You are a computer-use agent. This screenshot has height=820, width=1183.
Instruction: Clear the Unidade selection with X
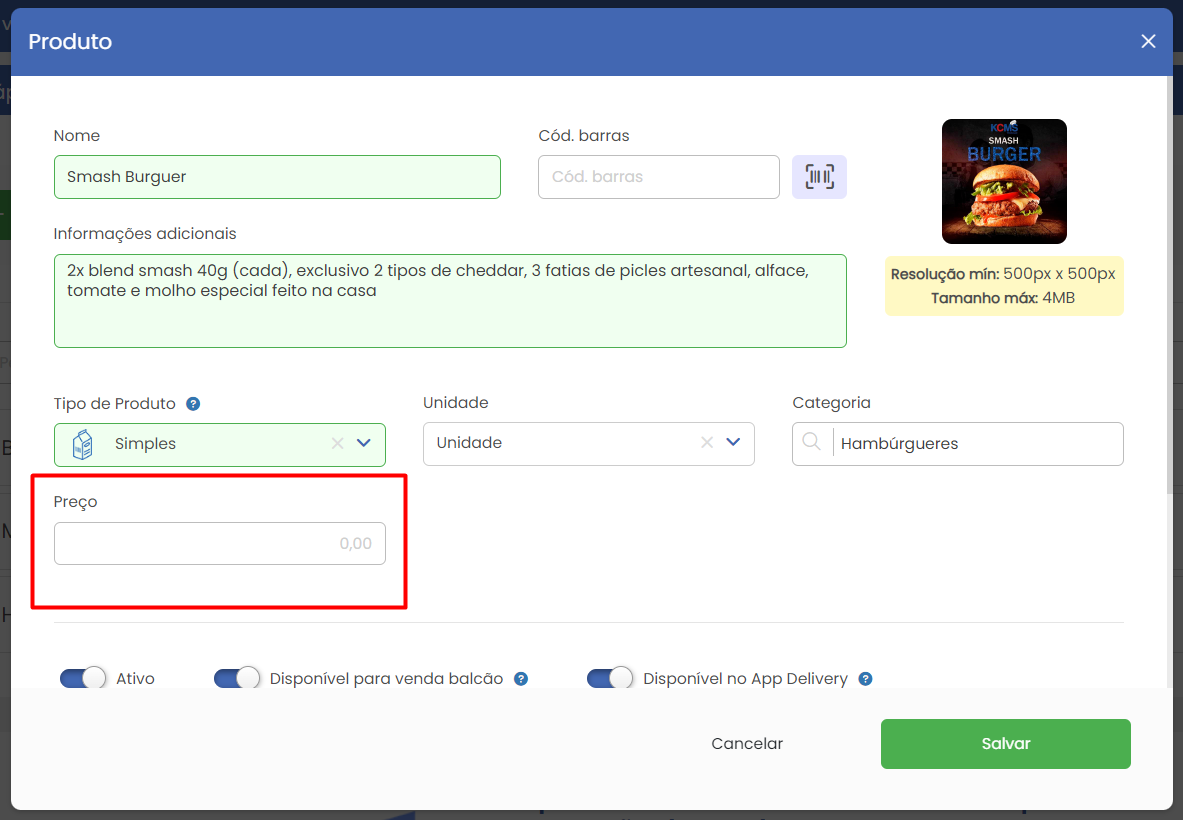(x=707, y=443)
